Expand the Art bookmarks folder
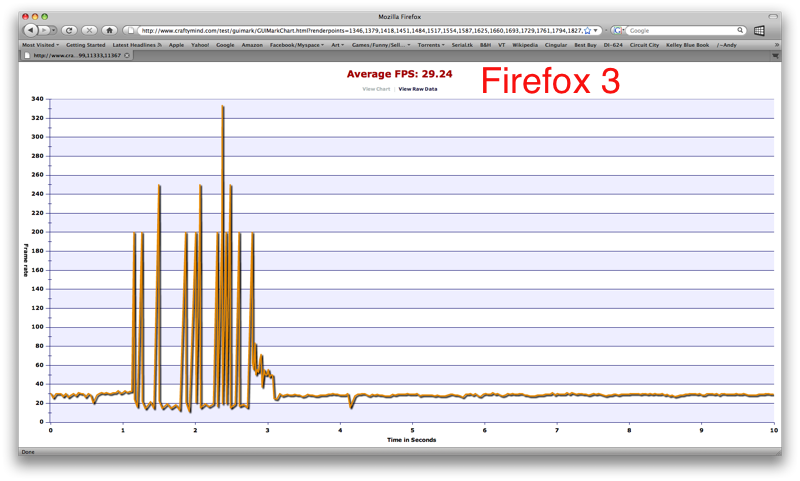800x481 pixels. (x=337, y=45)
